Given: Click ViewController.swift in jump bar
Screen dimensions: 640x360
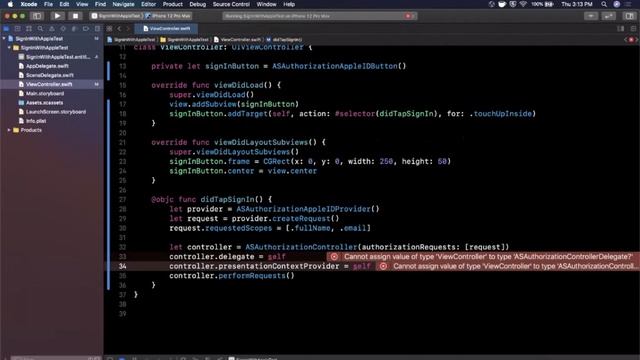Looking at the screenshot, I should (x=237, y=40).
